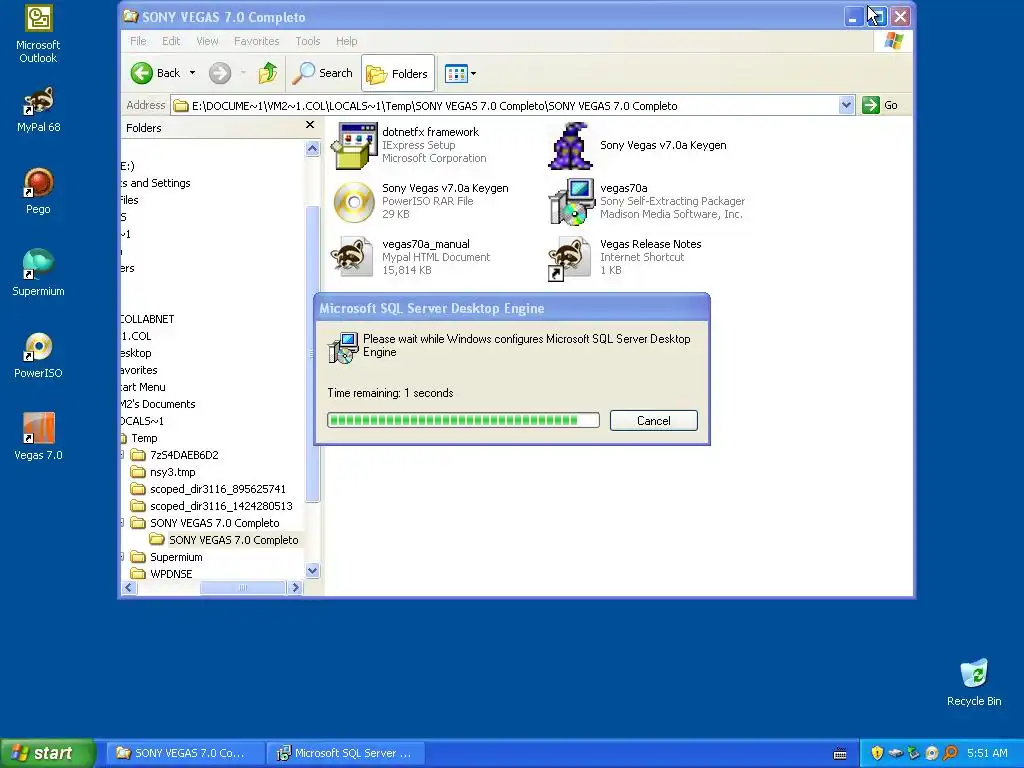Image resolution: width=1024 pixels, height=768 pixels.
Task: Open the Start menu
Action: coord(47,753)
